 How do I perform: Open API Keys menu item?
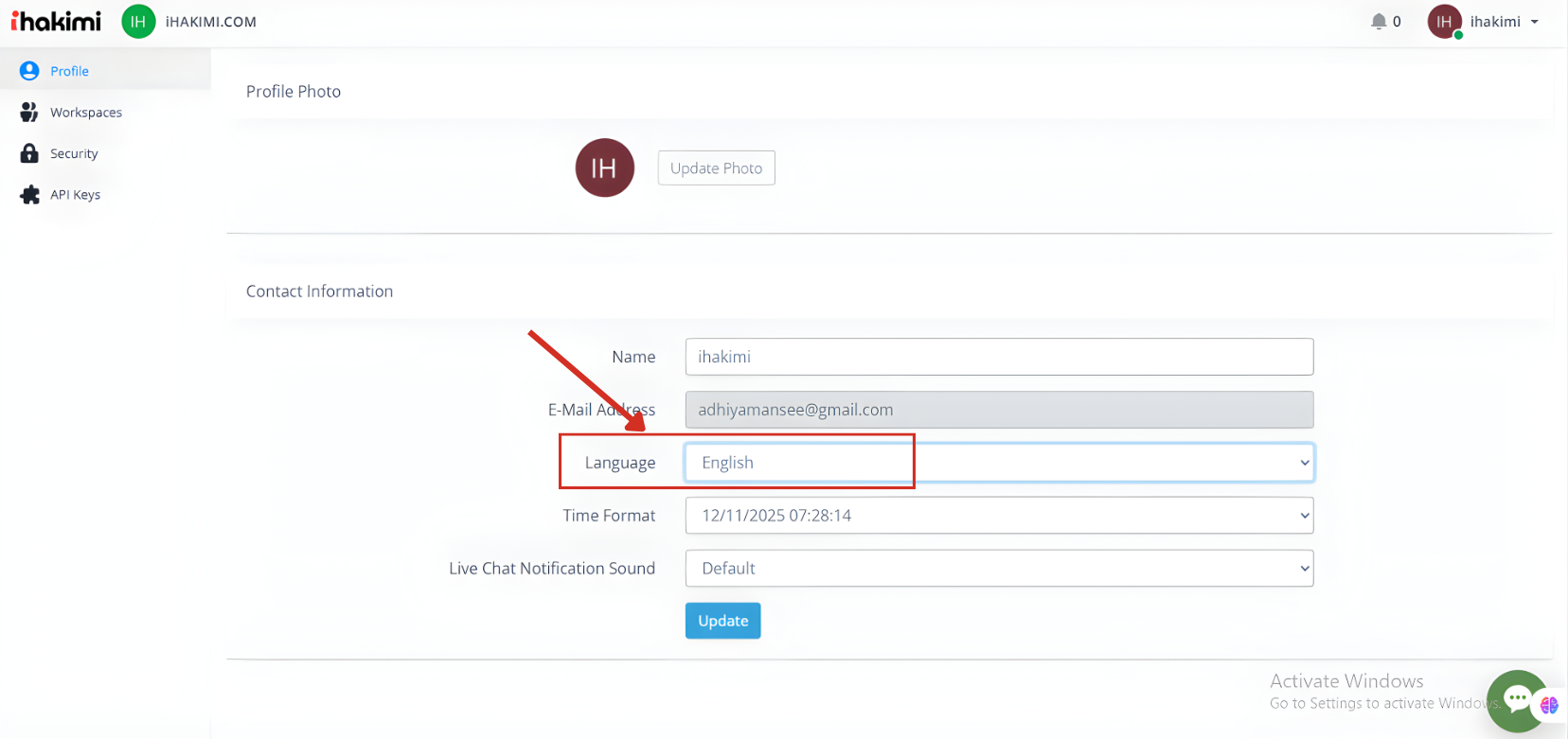coord(75,195)
